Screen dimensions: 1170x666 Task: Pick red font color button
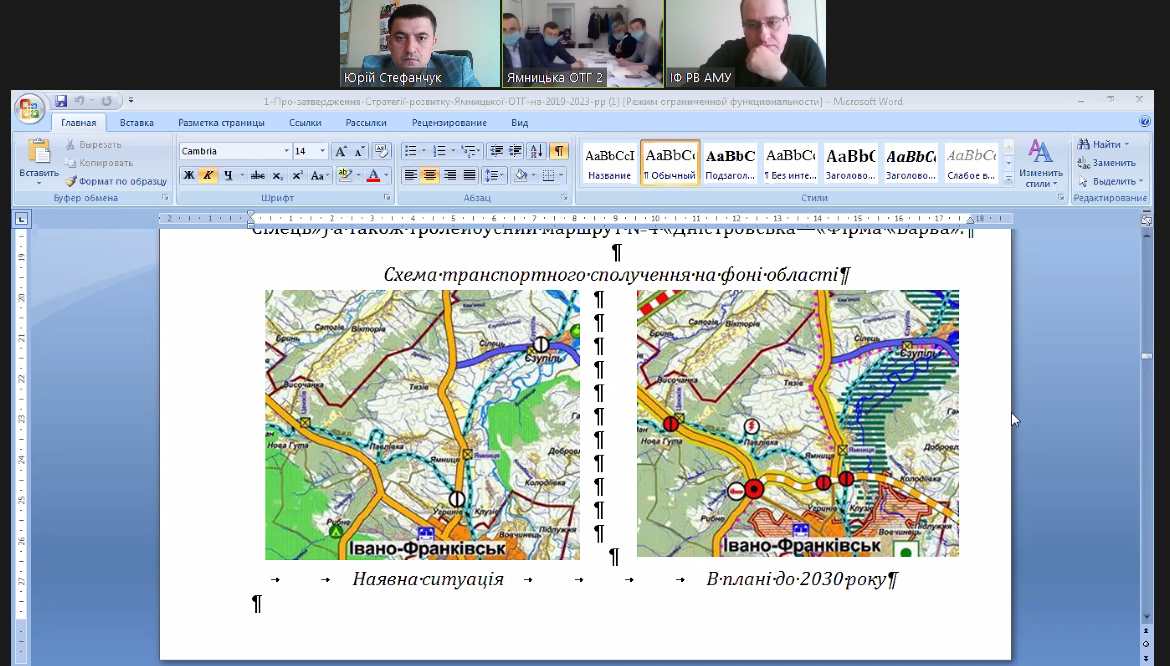coord(373,175)
